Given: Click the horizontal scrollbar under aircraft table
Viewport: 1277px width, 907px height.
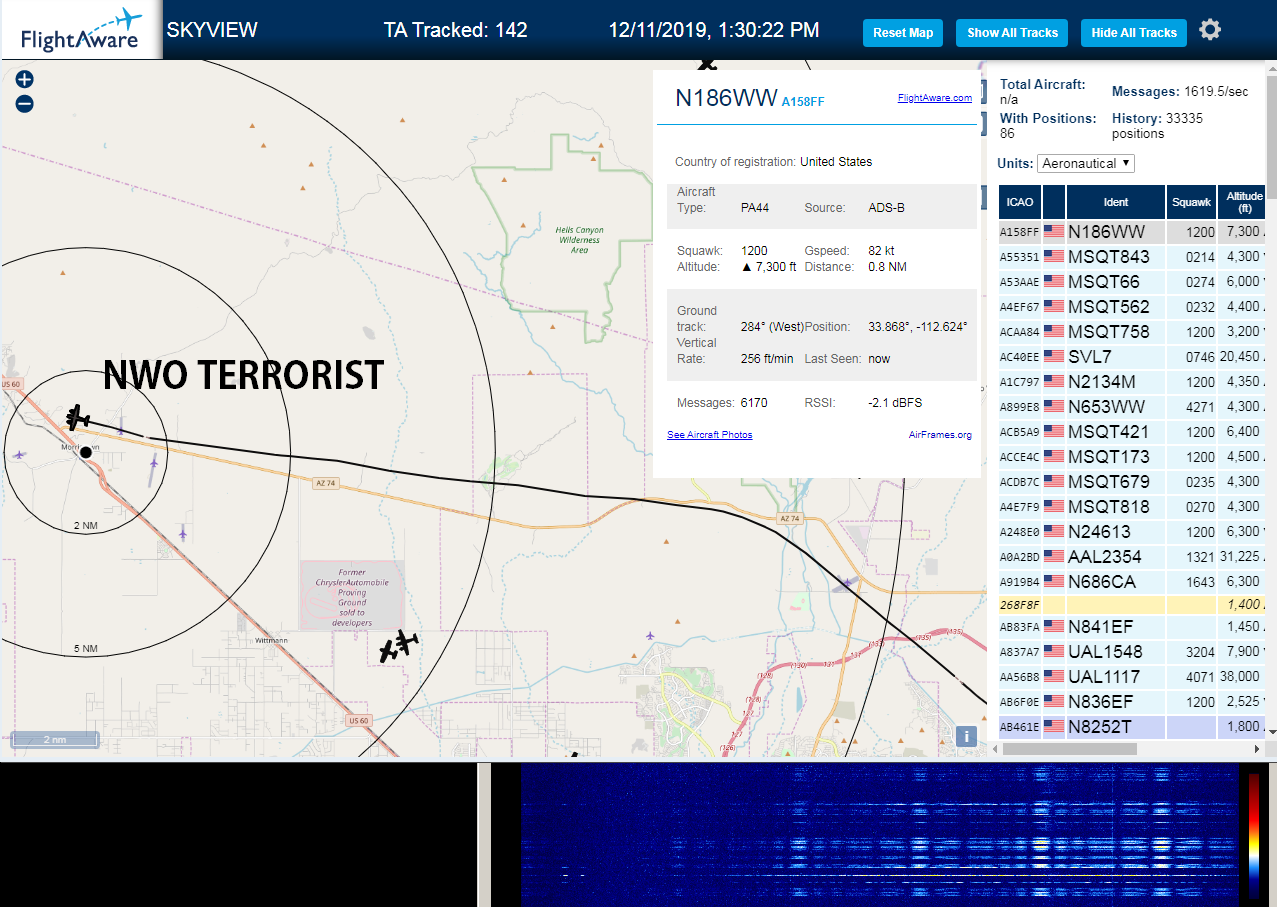Looking at the screenshot, I should (1071, 749).
